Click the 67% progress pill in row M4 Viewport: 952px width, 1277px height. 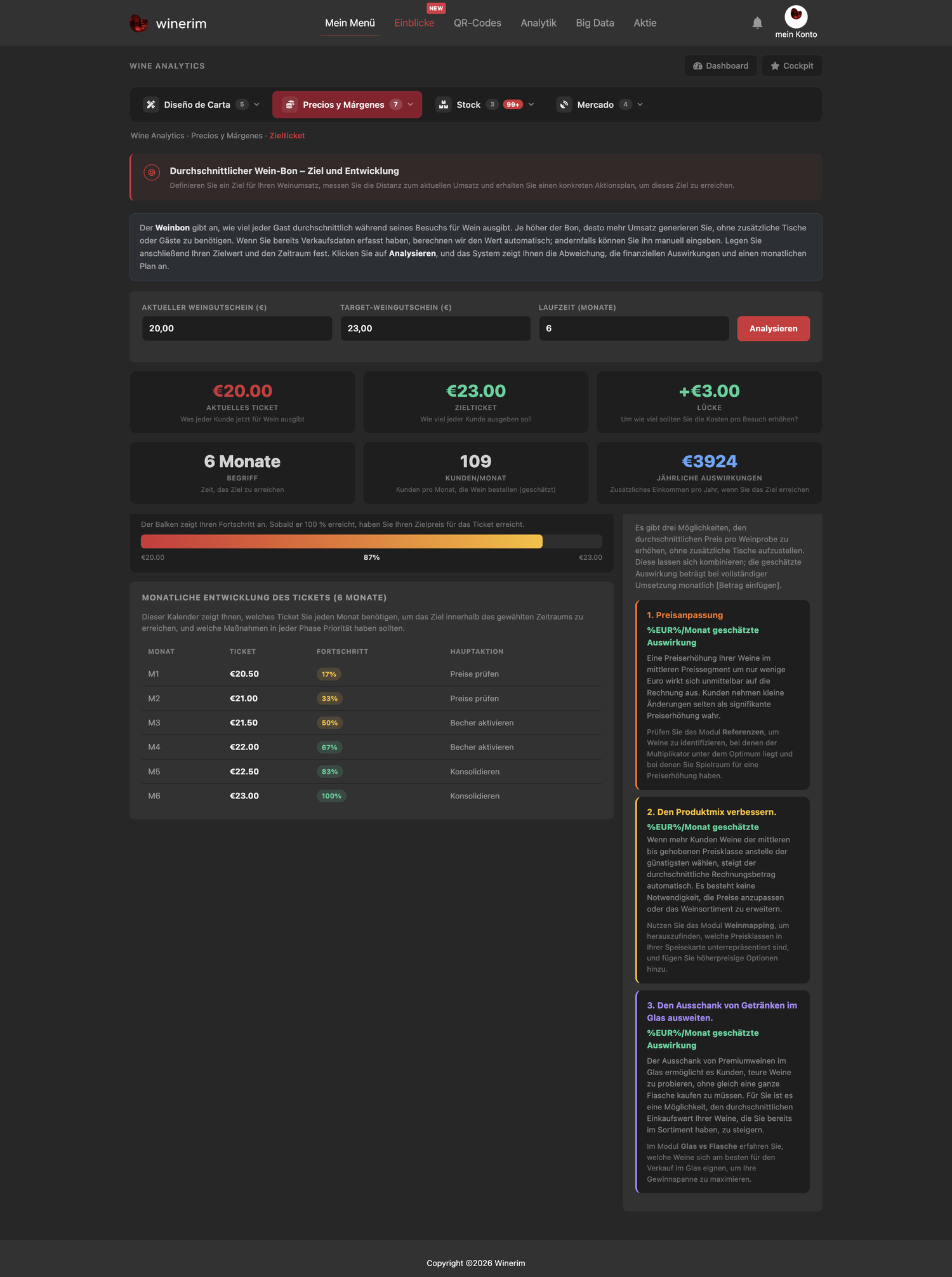[x=329, y=748]
